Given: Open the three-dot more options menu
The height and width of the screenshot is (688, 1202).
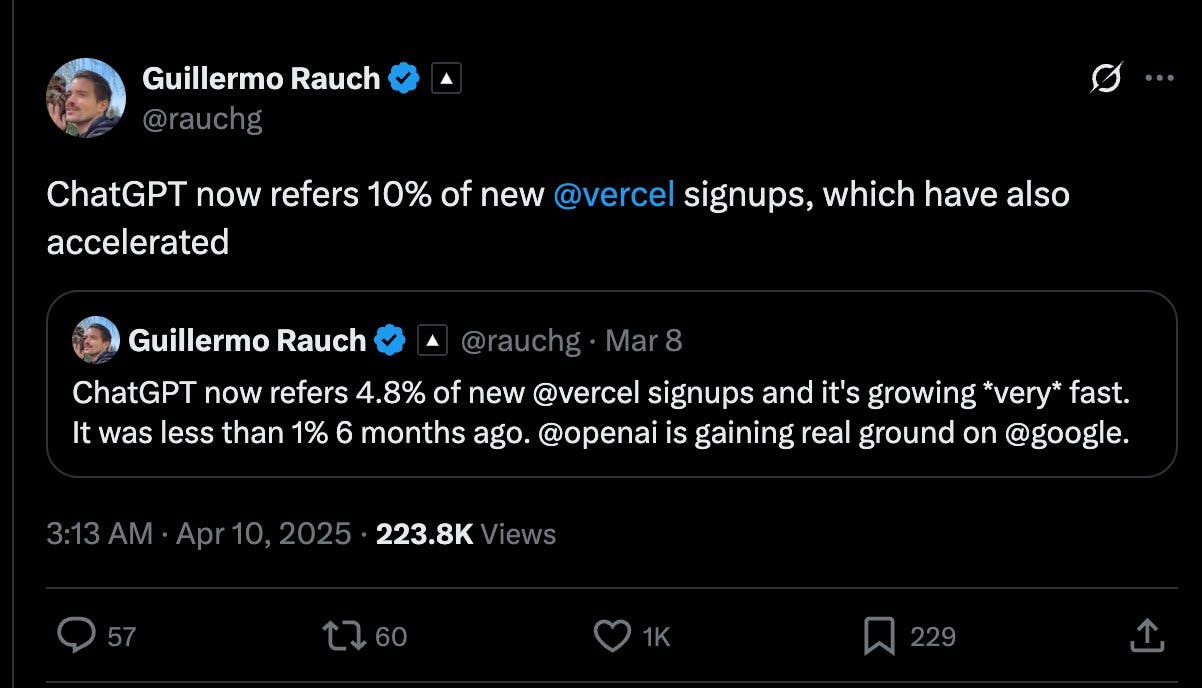Looking at the screenshot, I should (1158, 79).
